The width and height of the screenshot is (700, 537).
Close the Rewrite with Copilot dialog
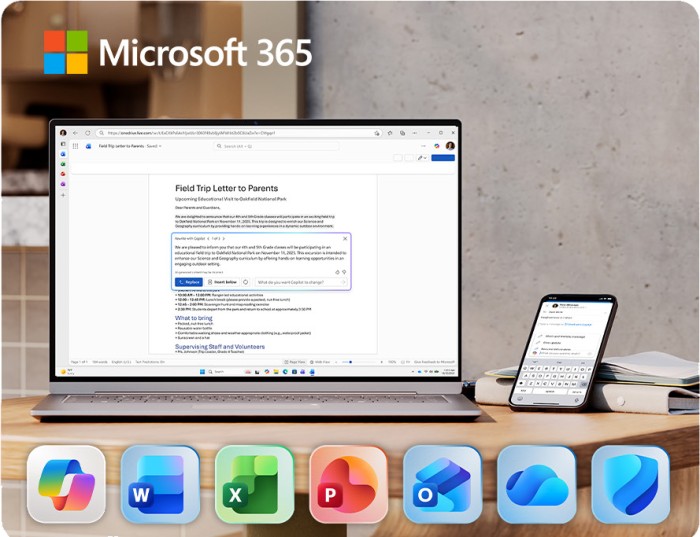coord(345,238)
